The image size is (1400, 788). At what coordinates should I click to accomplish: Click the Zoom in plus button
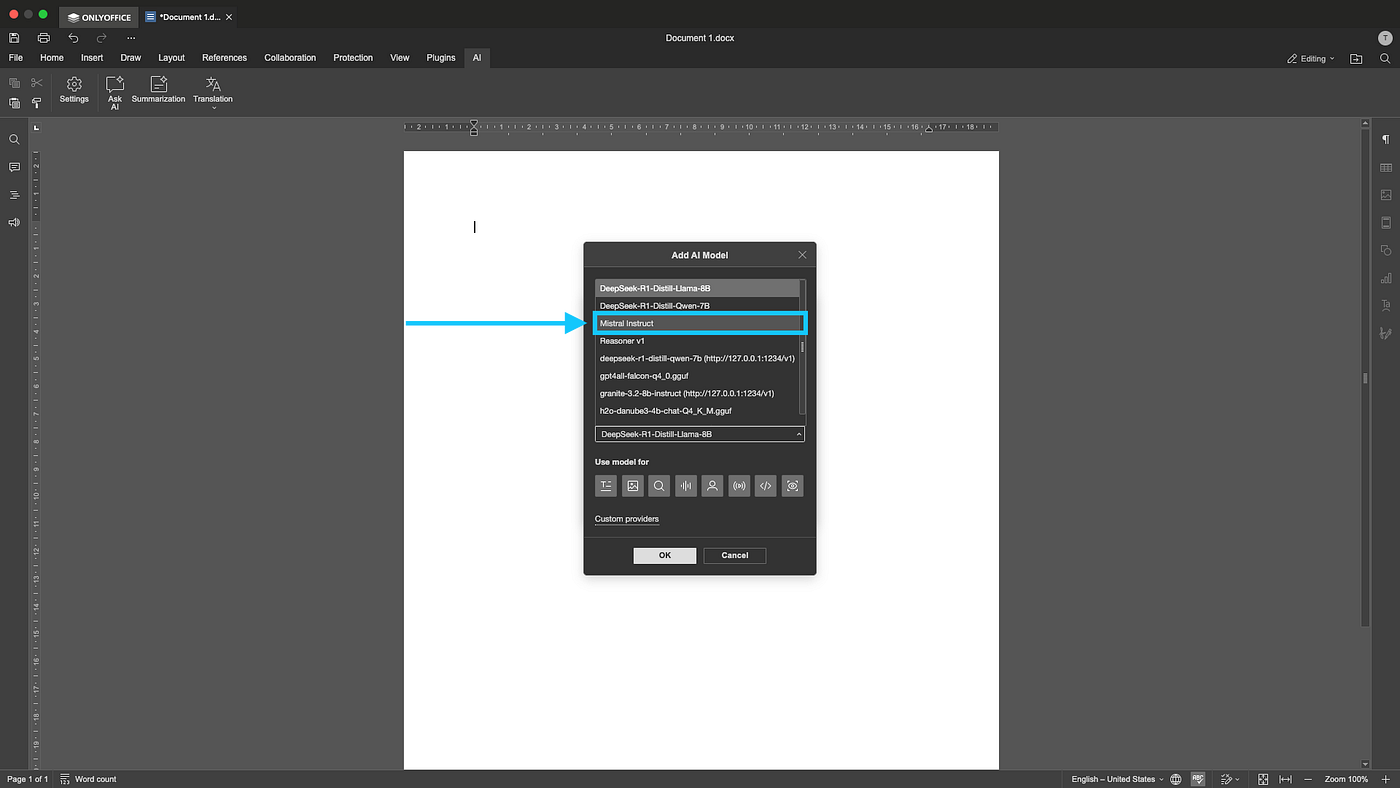[1385, 779]
